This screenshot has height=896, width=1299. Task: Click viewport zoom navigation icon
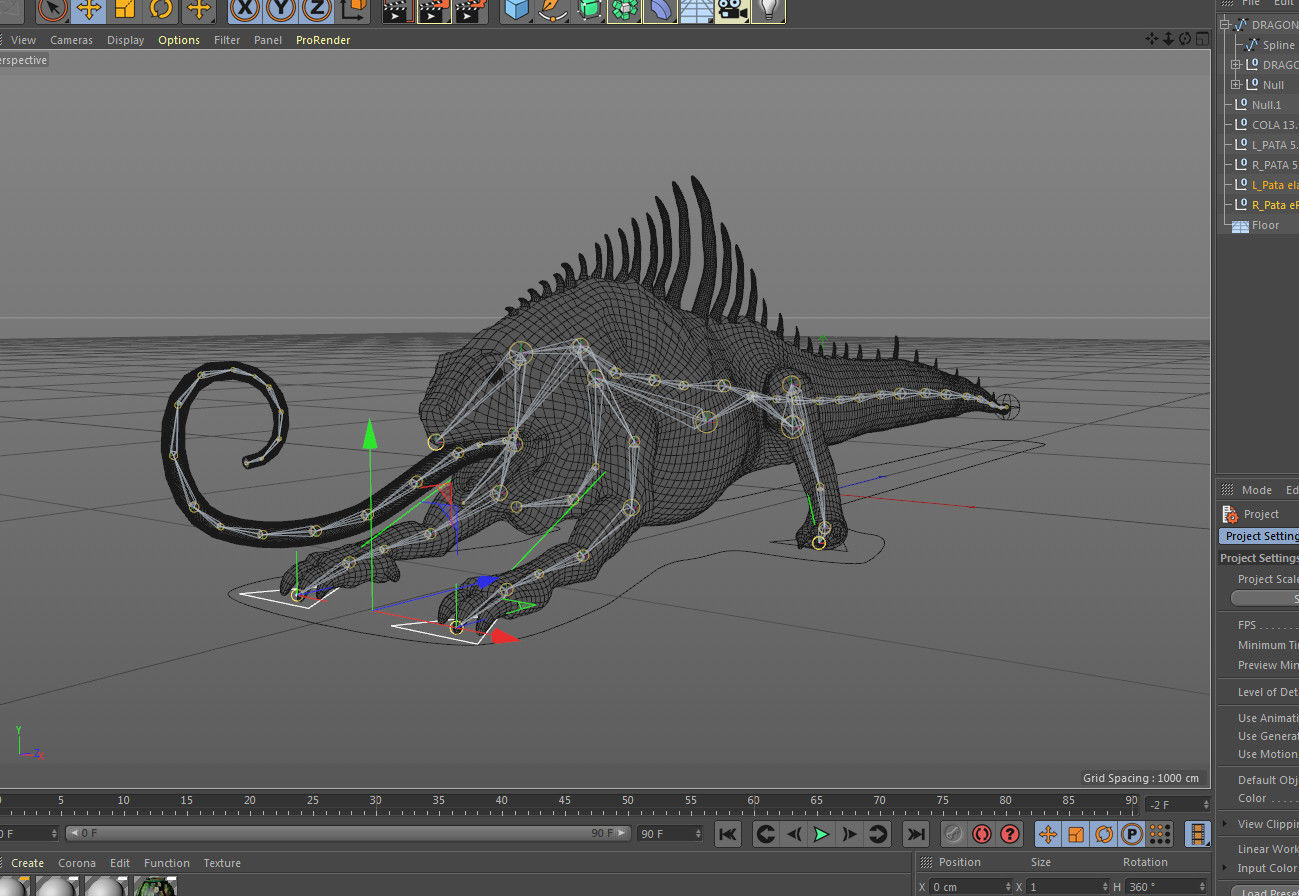tap(1168, 39)
